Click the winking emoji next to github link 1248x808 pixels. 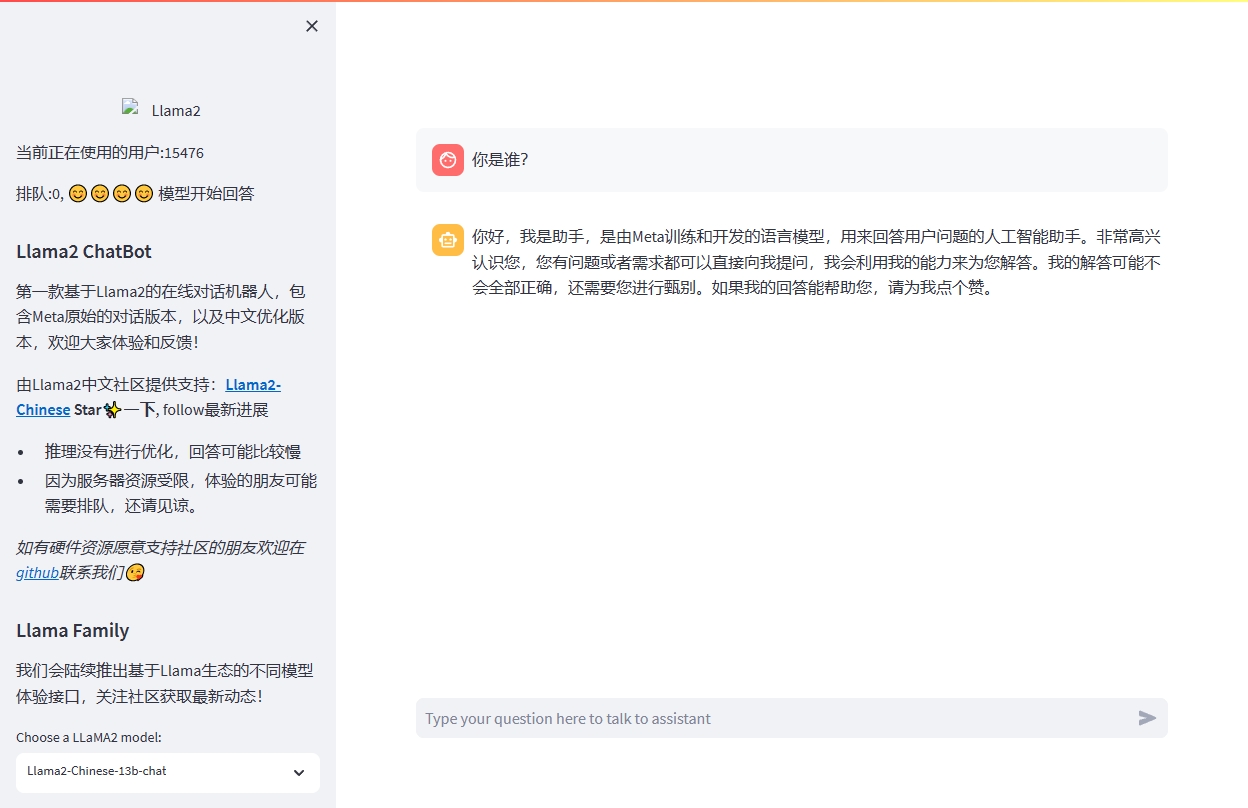click(x=133, y=572)
